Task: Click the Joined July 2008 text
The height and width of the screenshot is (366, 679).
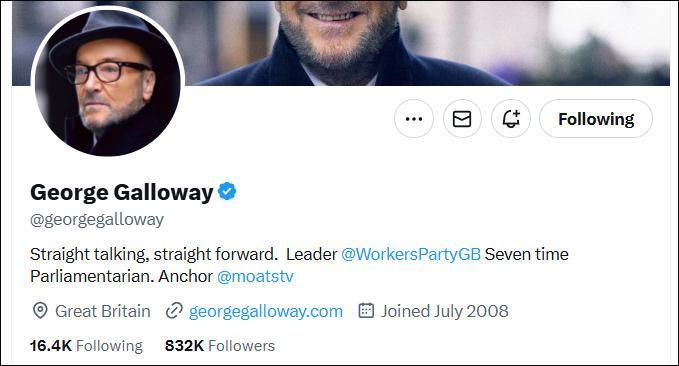Action: (x=444, y=311)
